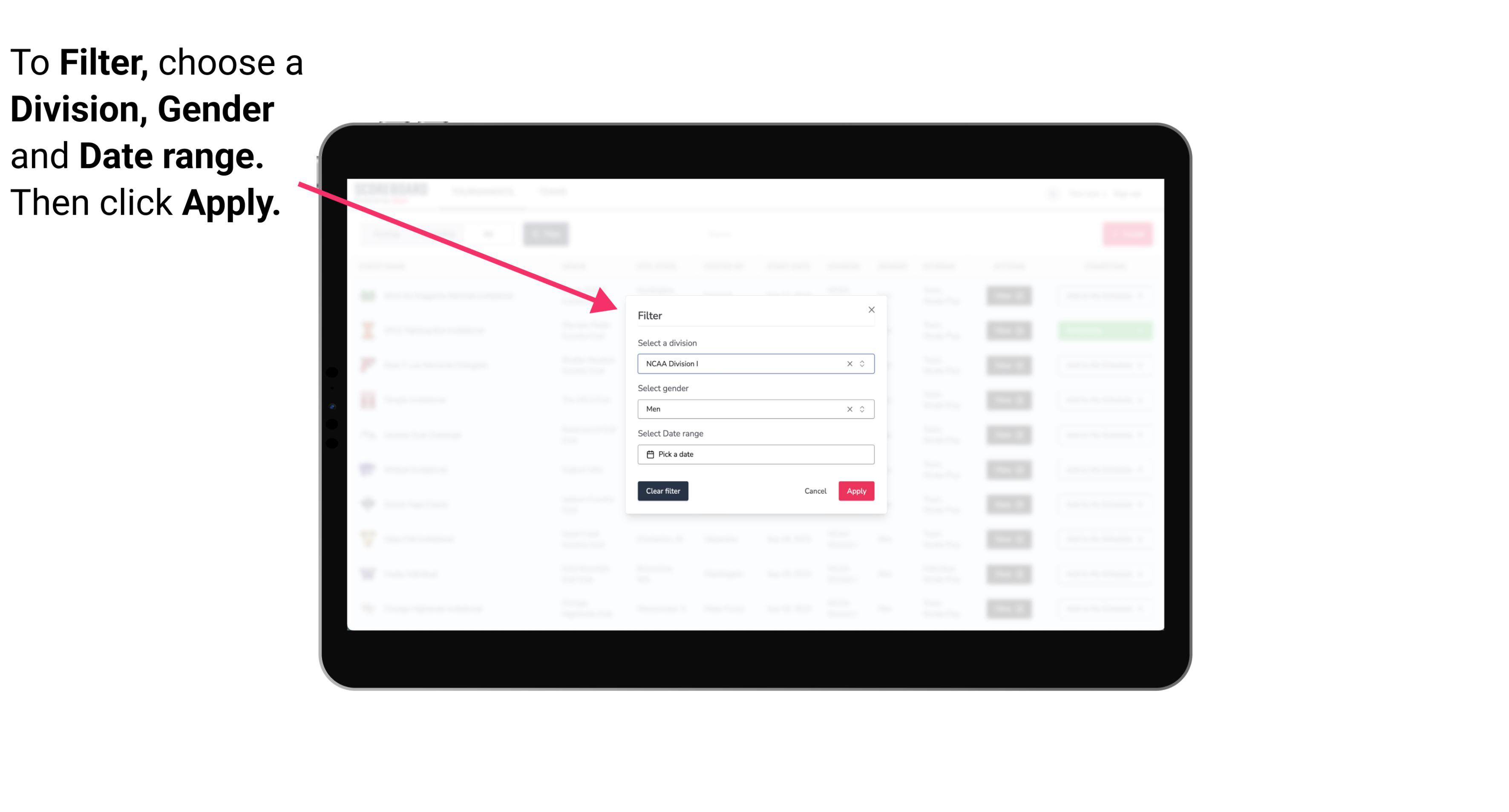This screenshot has height=812, width=1509.
Task: Click the clear/X icon on NCAA Division I
Action: [848, 364]
